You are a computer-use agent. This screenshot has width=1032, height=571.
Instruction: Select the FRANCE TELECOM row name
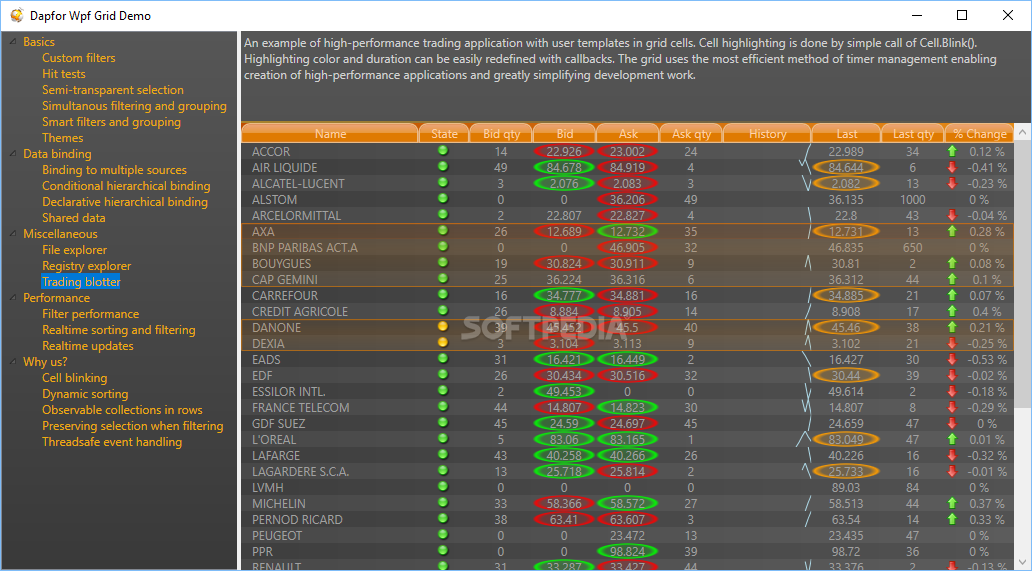tap(301, 407)
